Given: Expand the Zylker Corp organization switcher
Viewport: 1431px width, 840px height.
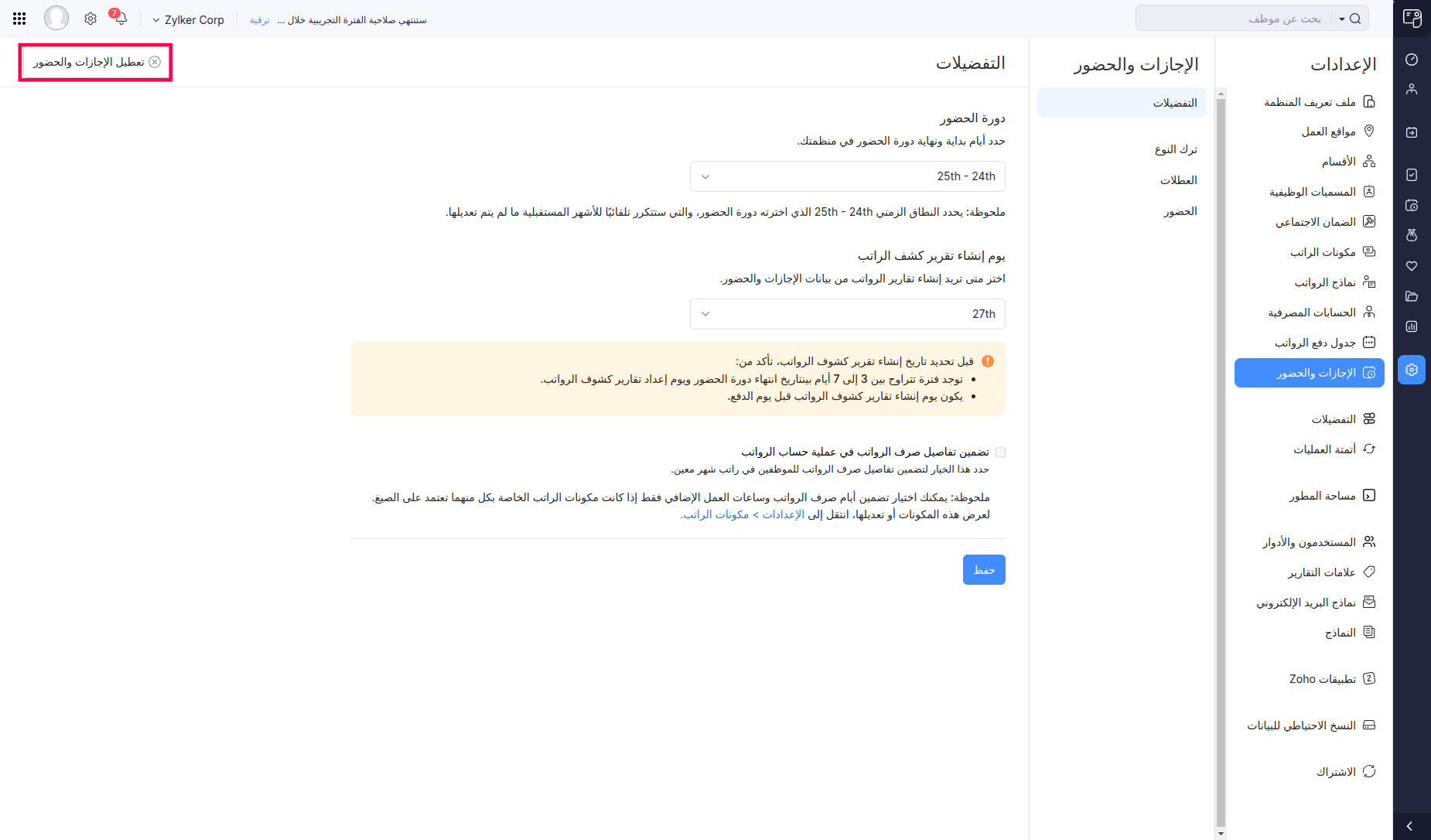Looking at the screenshot, I should pyautogui.click(x=188, y=20).
